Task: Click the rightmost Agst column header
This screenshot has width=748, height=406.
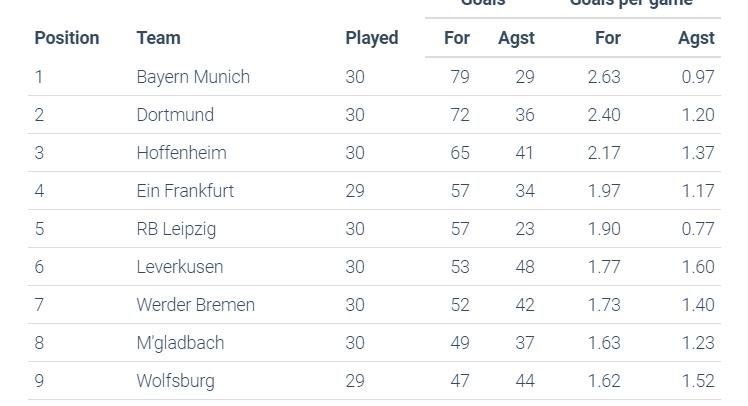Action: point(696,38)
